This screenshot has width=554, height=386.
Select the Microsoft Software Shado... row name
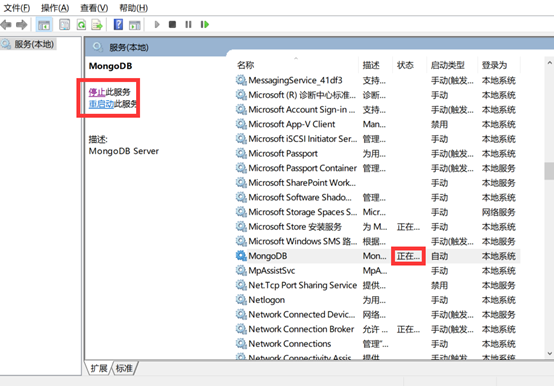click(x=300, y=197)
